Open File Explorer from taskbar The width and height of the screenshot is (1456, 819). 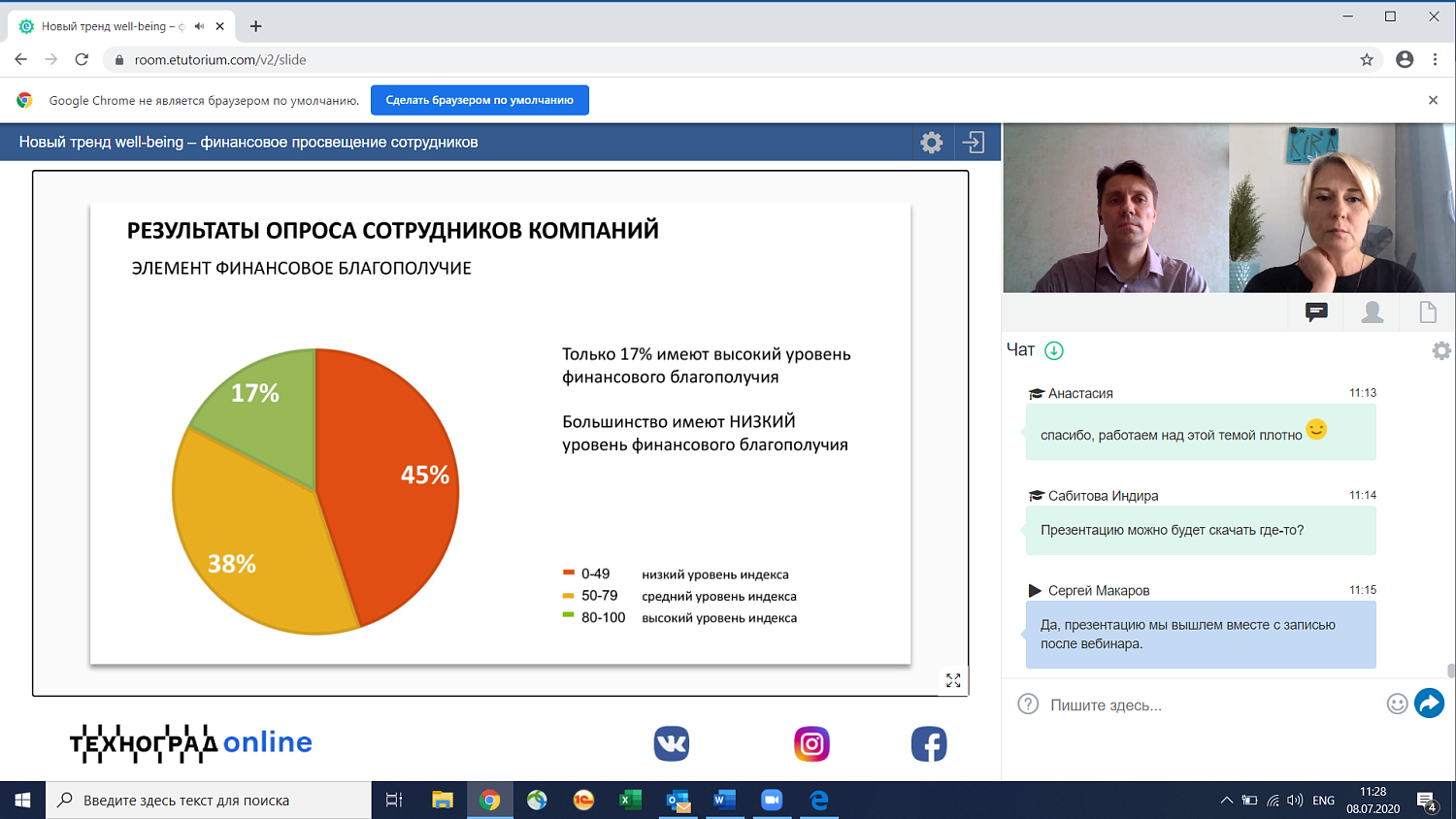click(443, 801)
